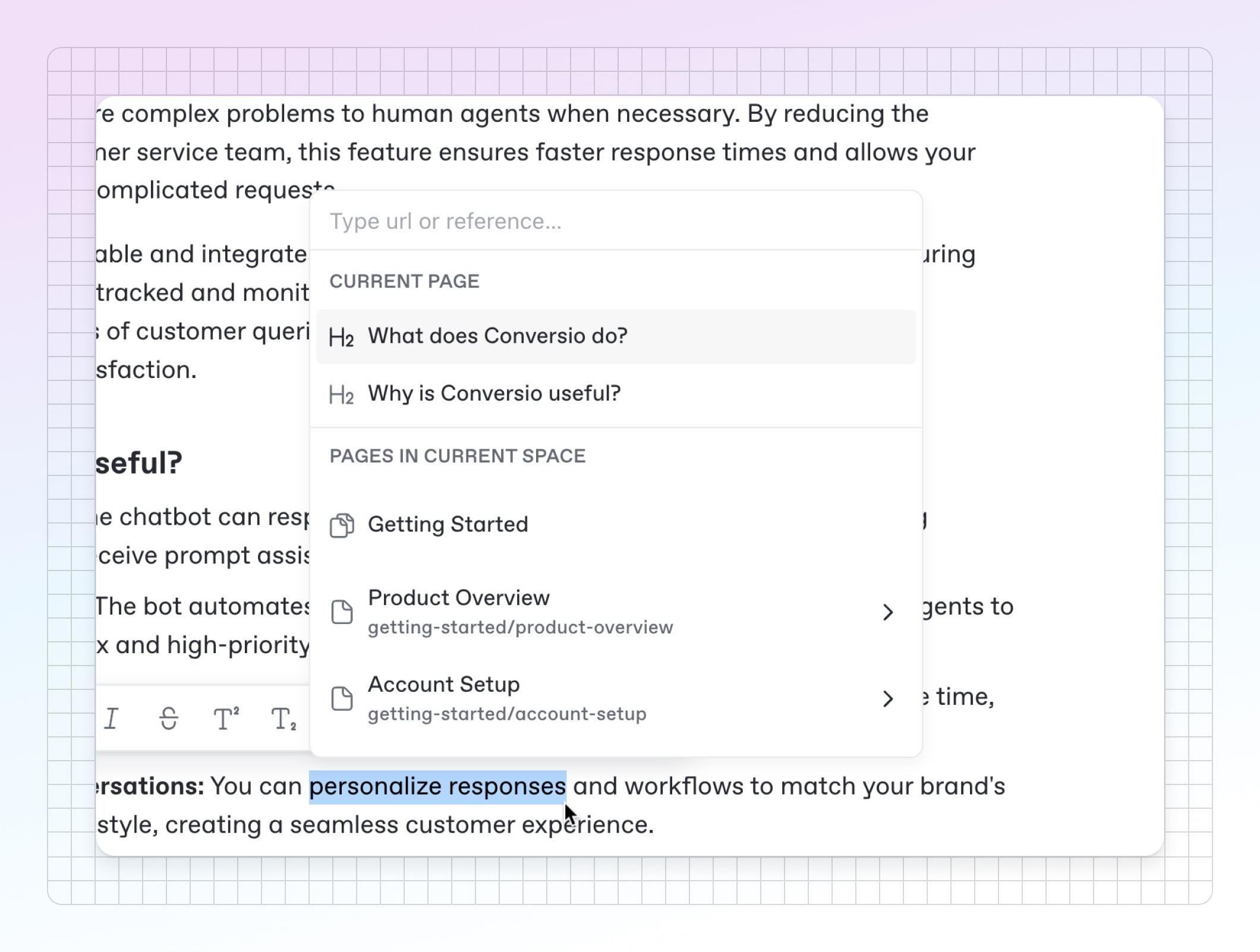Screen dimensions: 1260x952
Task: Select 'Why is Conversio useful?' heading
Action: click(616, 393)
